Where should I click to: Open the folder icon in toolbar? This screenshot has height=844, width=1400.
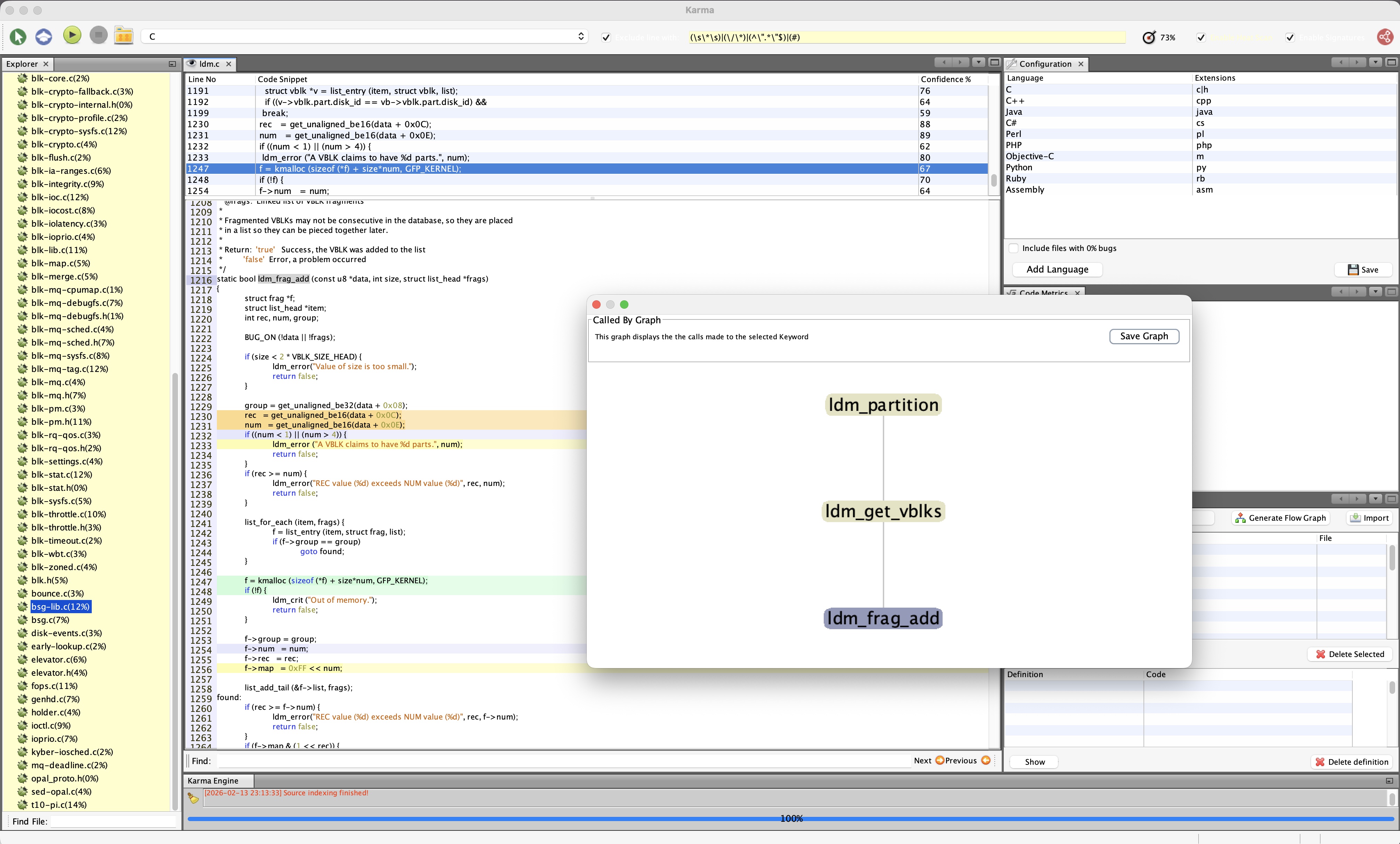(123, 36)
